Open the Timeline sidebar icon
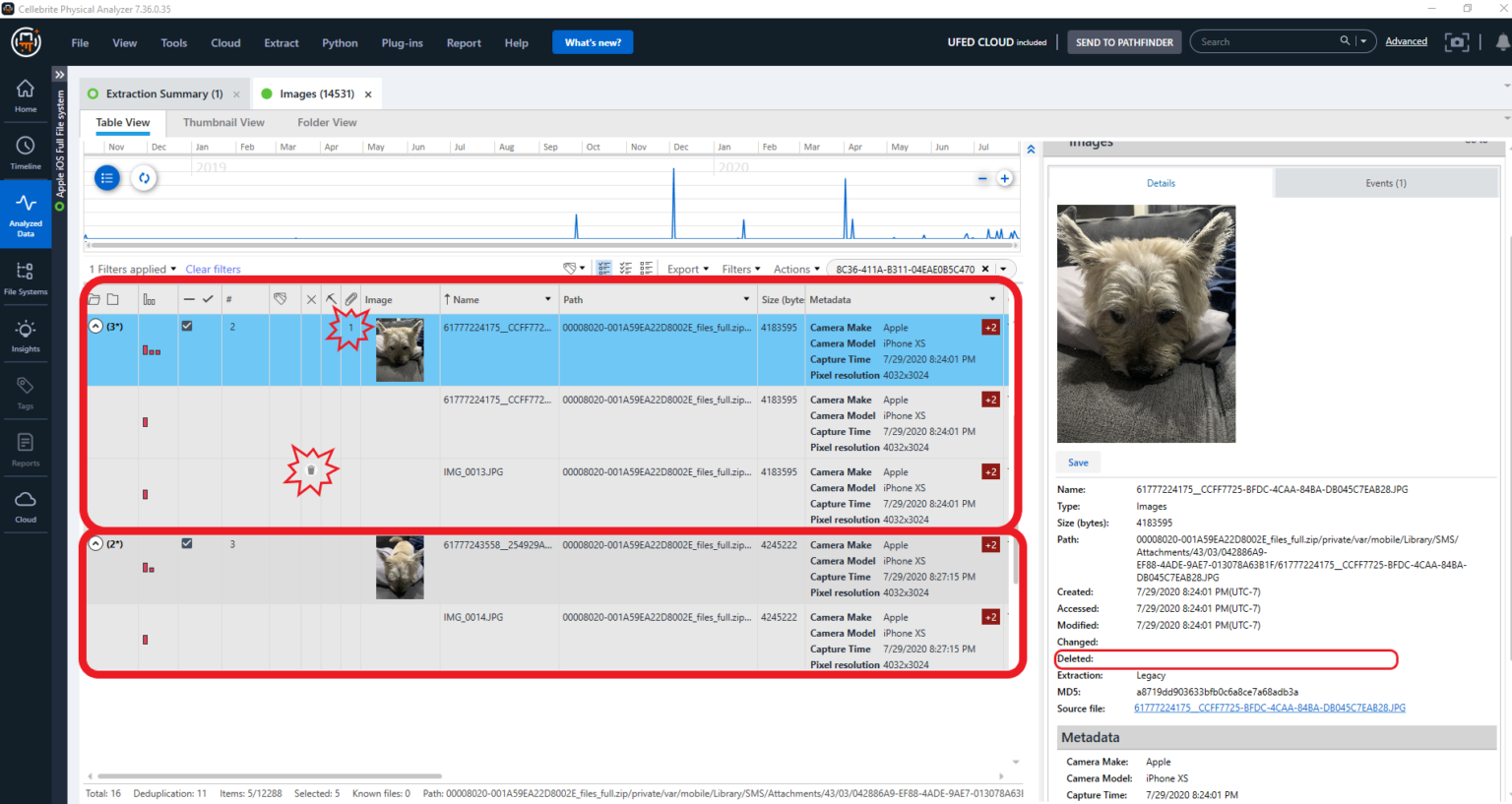Image resolution: width=1512 pixels, height=804 pixels. tap(26, 152)
